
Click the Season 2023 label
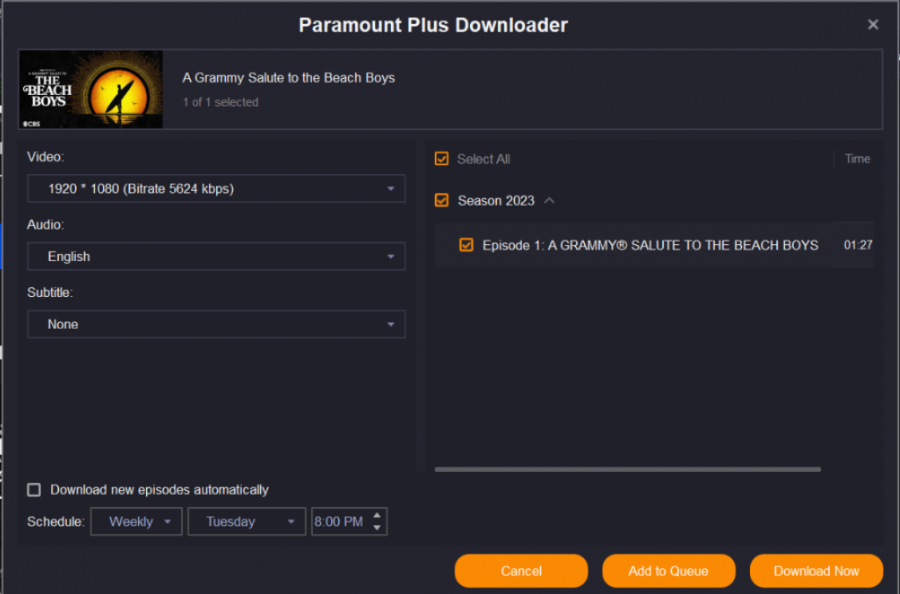point(496,200)
